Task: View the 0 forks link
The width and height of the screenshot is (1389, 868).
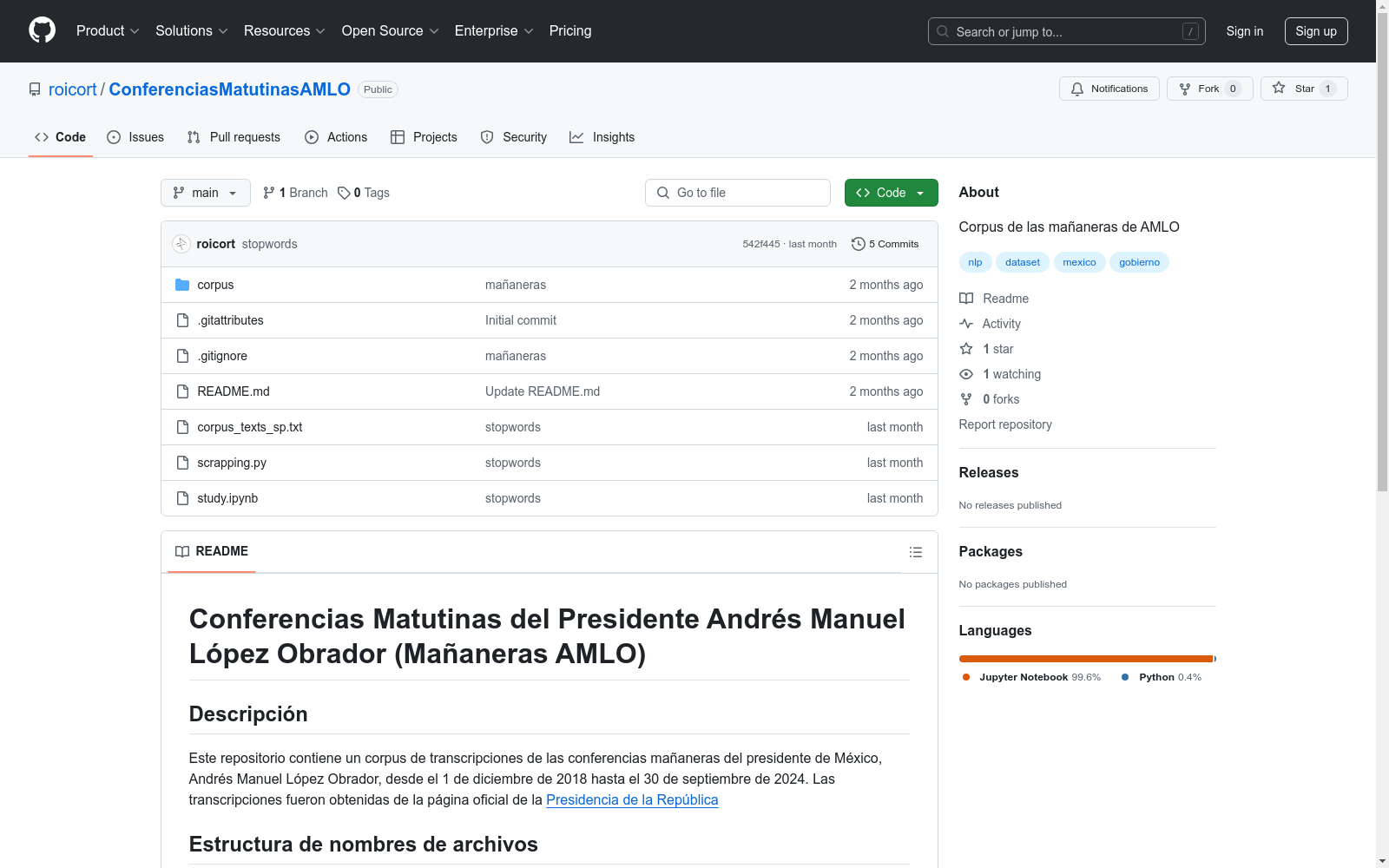Action: point(990,399)
